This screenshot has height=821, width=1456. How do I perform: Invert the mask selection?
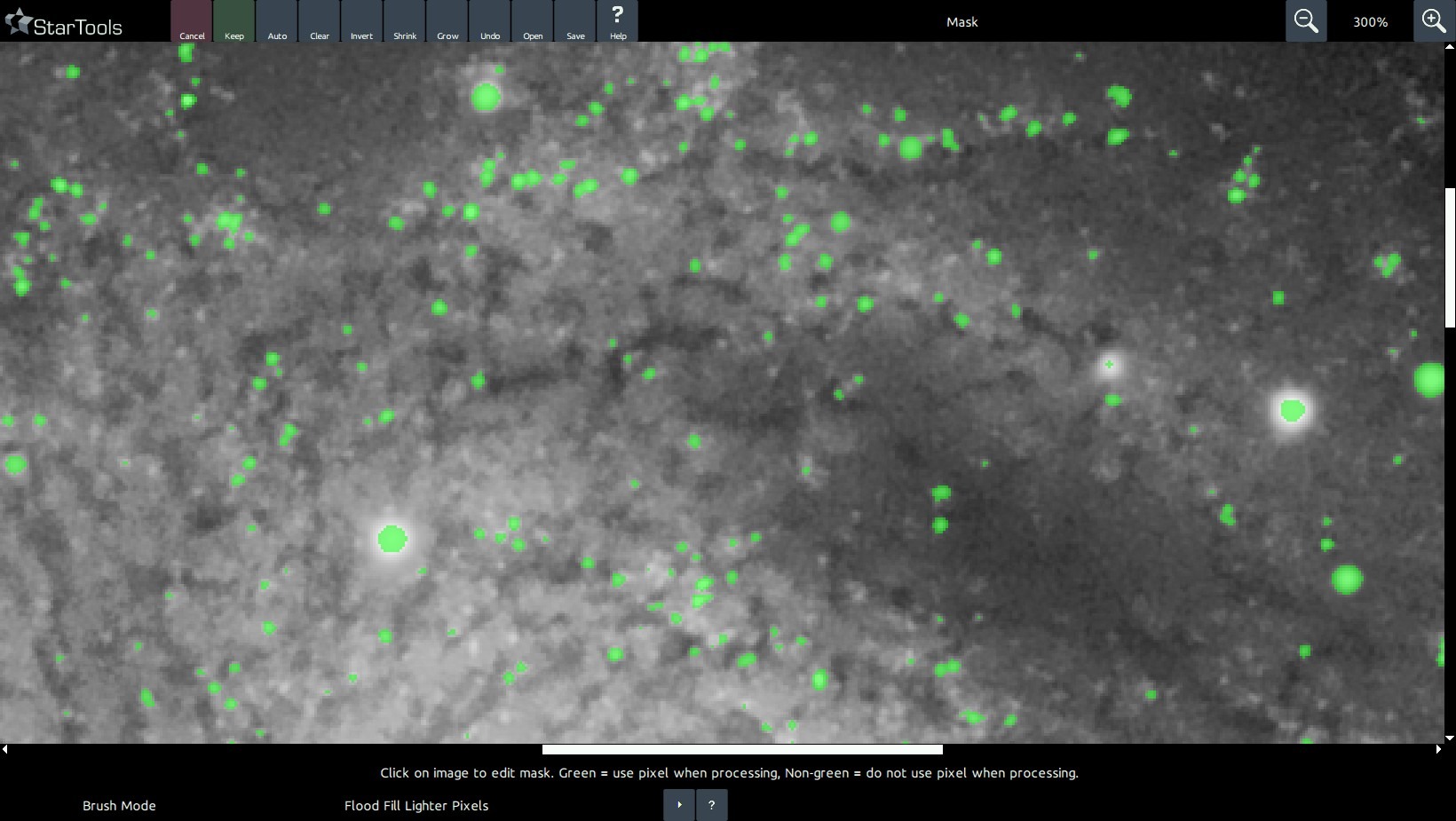[361, 21]
